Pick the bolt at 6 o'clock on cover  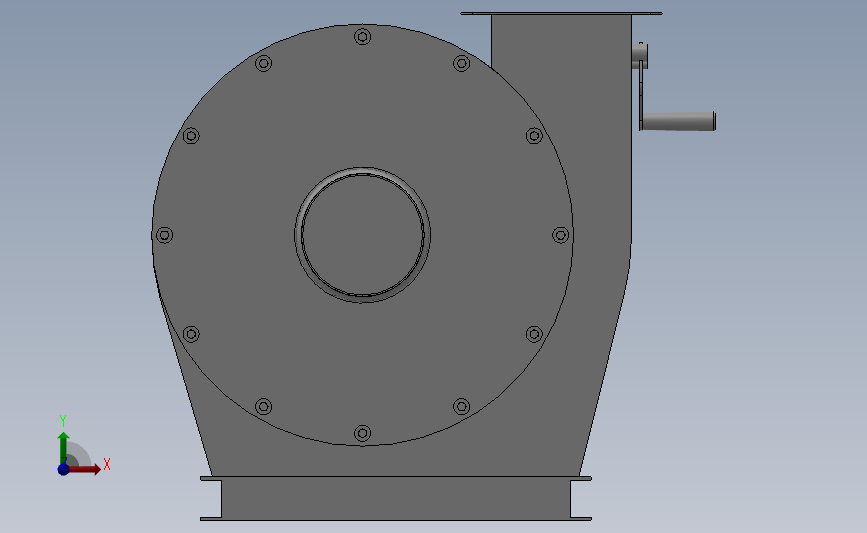(363, 433)
